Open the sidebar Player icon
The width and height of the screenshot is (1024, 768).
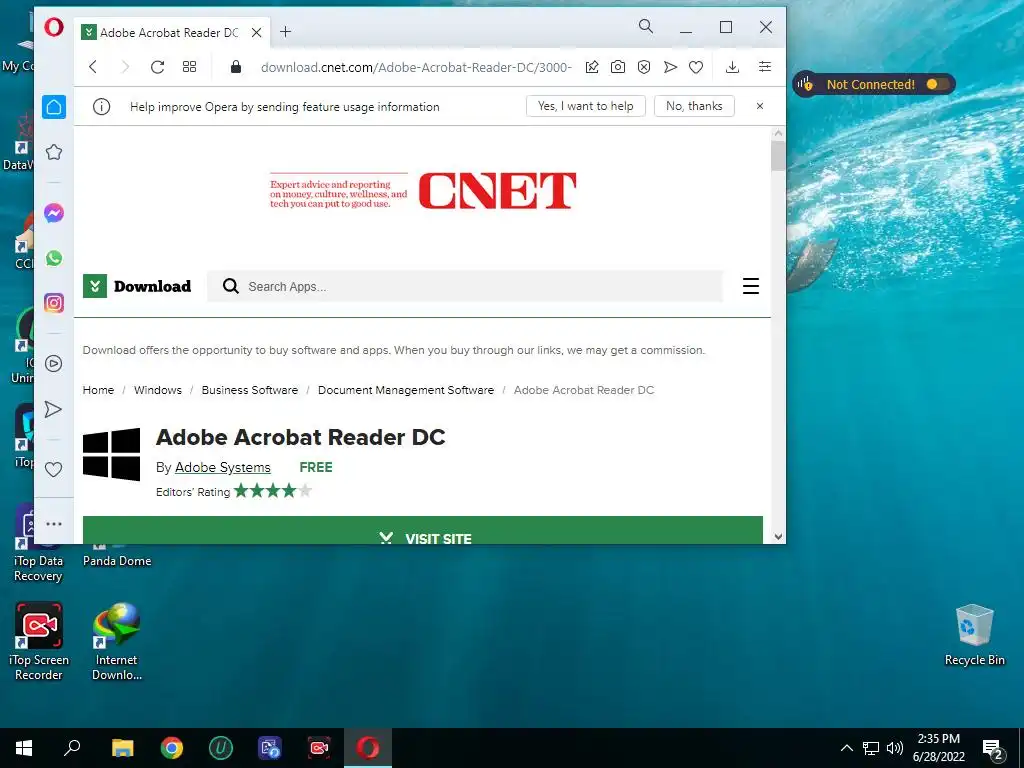pyautogui.click(x=54, y=364)
